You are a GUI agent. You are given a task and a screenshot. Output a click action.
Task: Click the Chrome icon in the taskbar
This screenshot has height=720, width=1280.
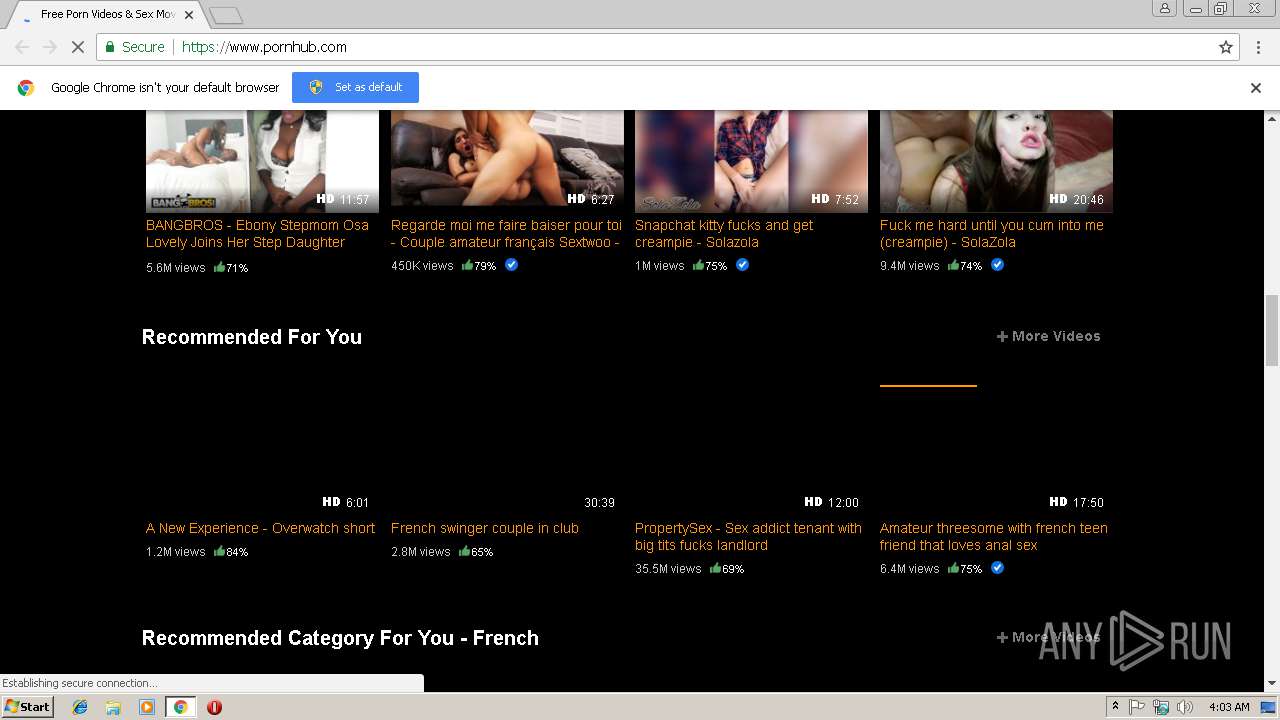(x=180, y=707)
